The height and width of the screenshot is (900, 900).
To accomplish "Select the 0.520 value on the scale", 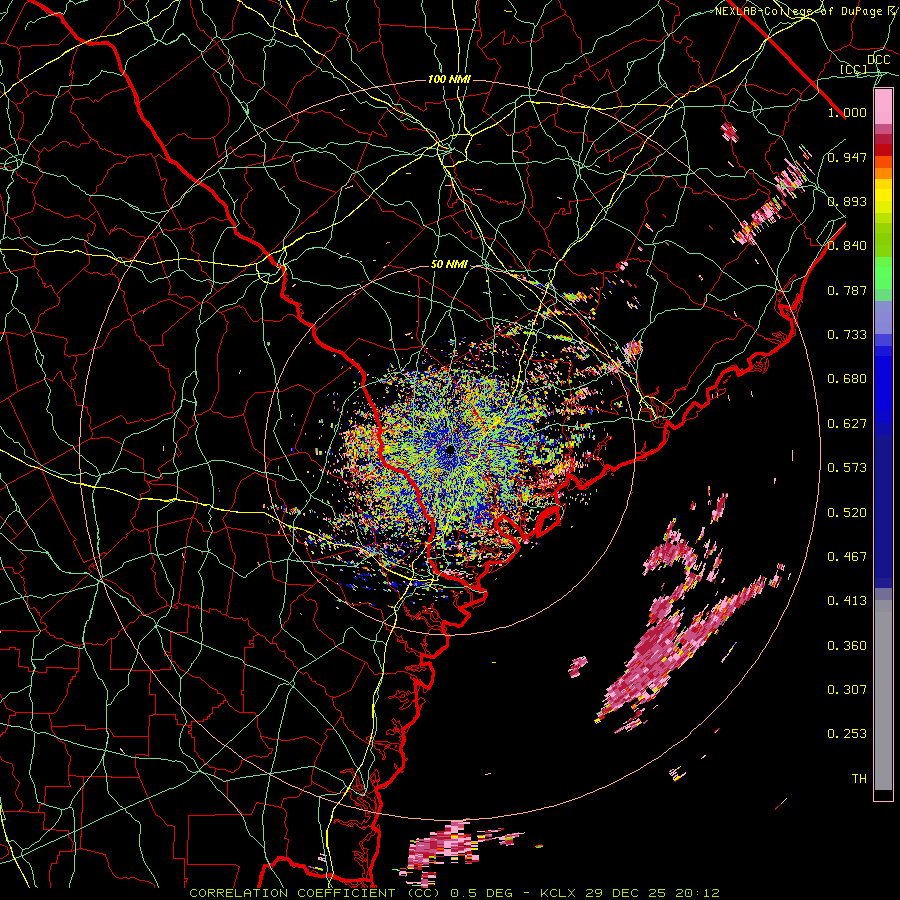I will [847, 513].
